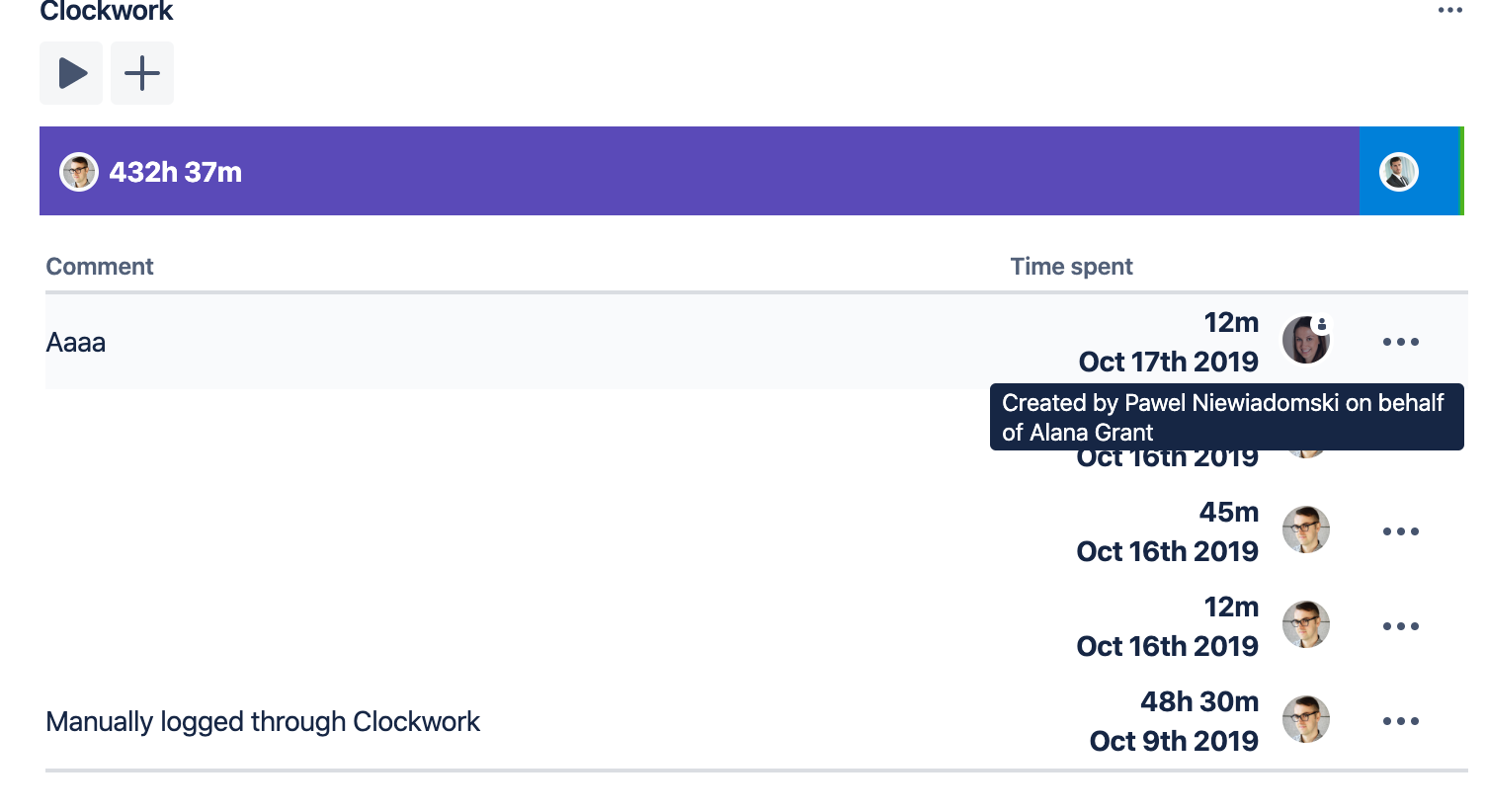Open the actions menu for the 48h 30m worklog

tap(1400, 721)
